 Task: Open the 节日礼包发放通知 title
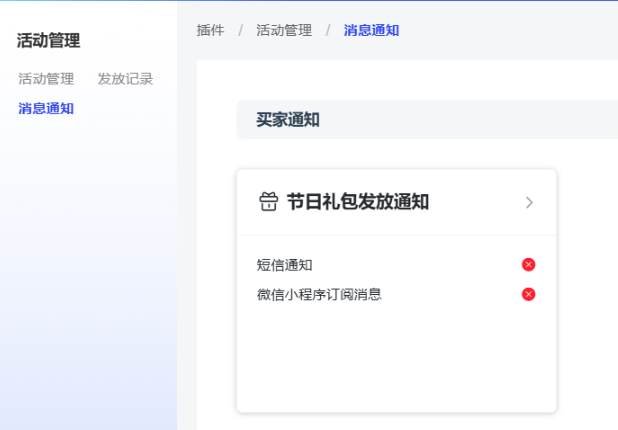click(358, 202)
